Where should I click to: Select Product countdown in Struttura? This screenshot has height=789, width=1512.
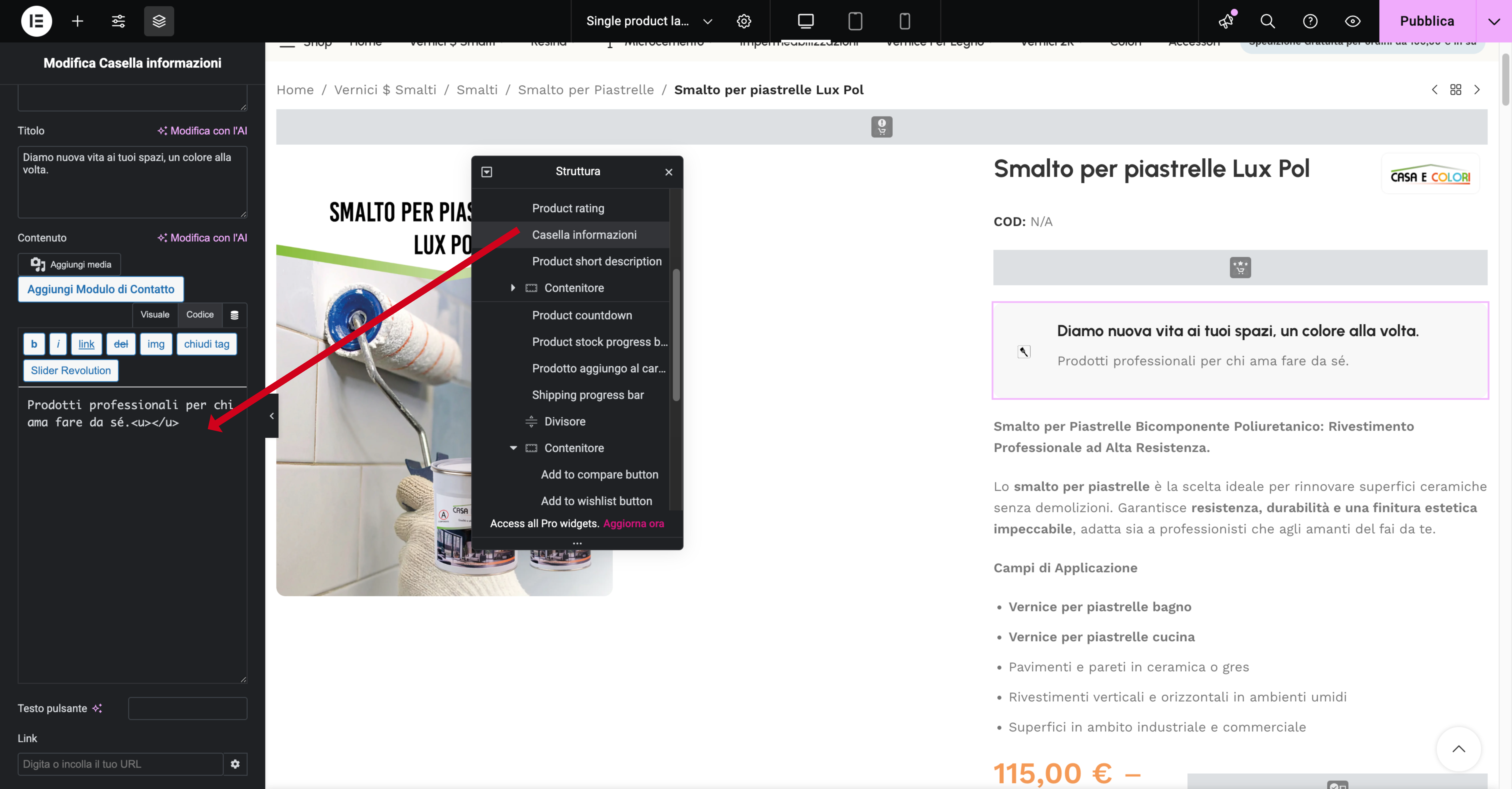tap(582, 315)
